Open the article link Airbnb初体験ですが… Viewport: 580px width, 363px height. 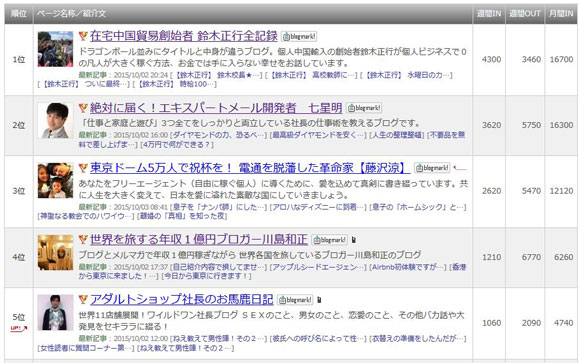[407, 267]
